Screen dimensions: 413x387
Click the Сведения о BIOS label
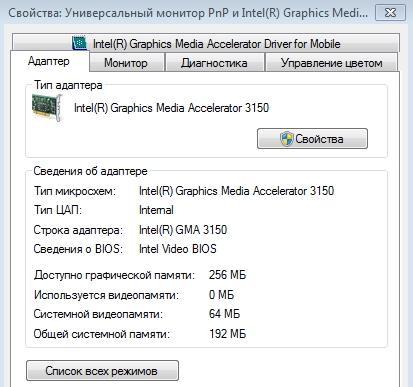pos(78,249)
